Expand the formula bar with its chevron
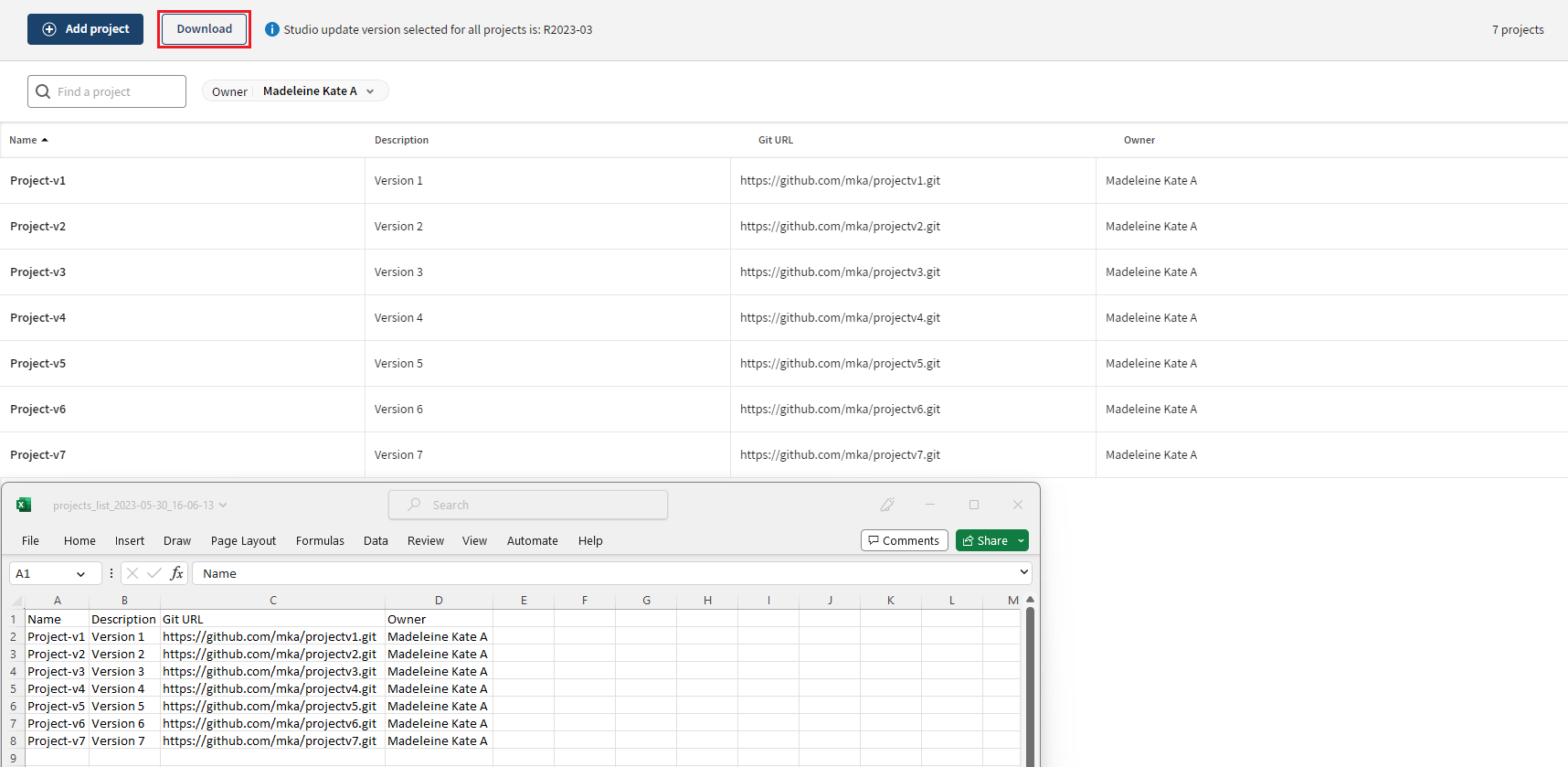This screenshot has width=1568, height=767. pyautogui.click(x=1023, y=572)
